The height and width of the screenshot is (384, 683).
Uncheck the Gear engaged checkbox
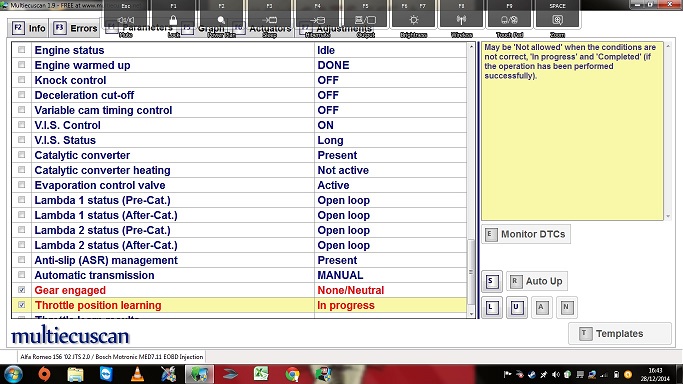(21, 290)
